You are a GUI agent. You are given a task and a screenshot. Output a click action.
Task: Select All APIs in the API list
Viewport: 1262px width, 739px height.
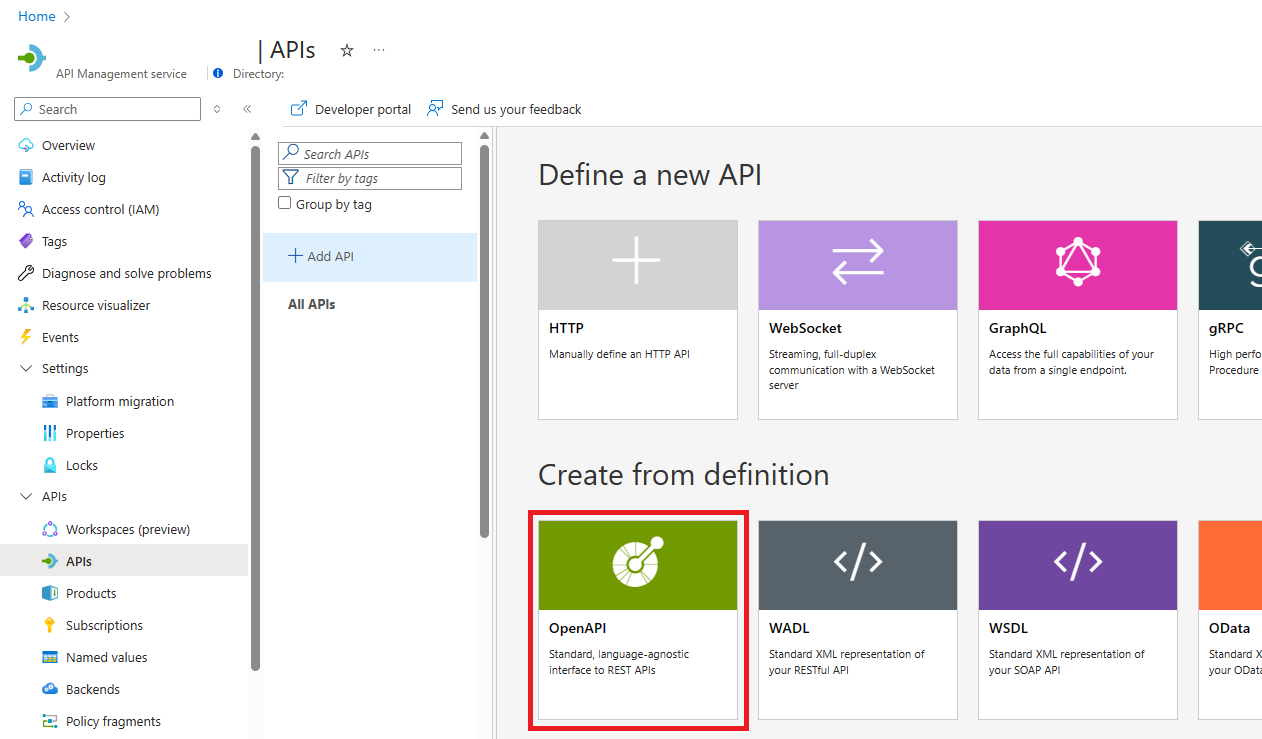(310, 304)
